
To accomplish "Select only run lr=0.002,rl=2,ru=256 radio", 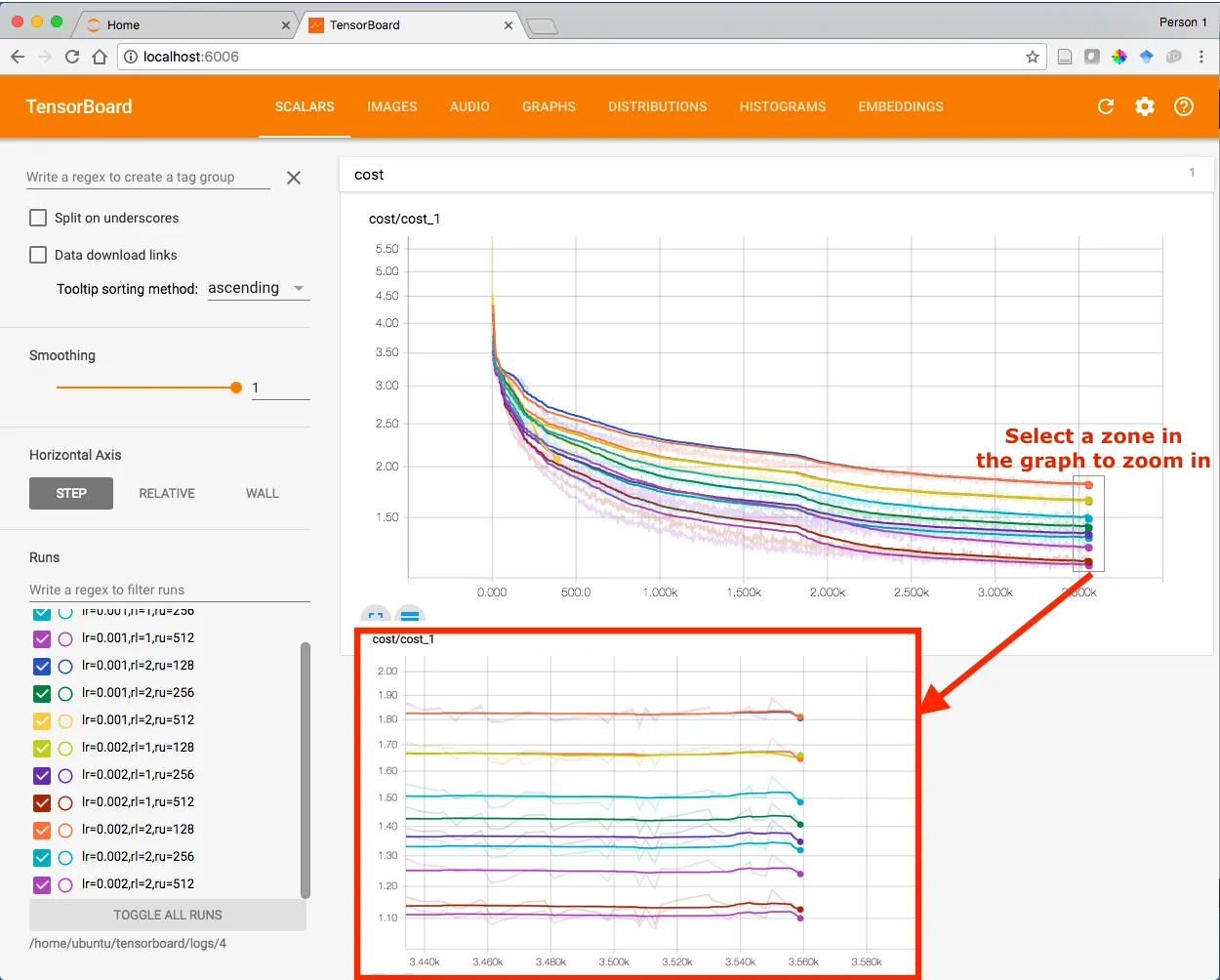I will tap(65, 857).
